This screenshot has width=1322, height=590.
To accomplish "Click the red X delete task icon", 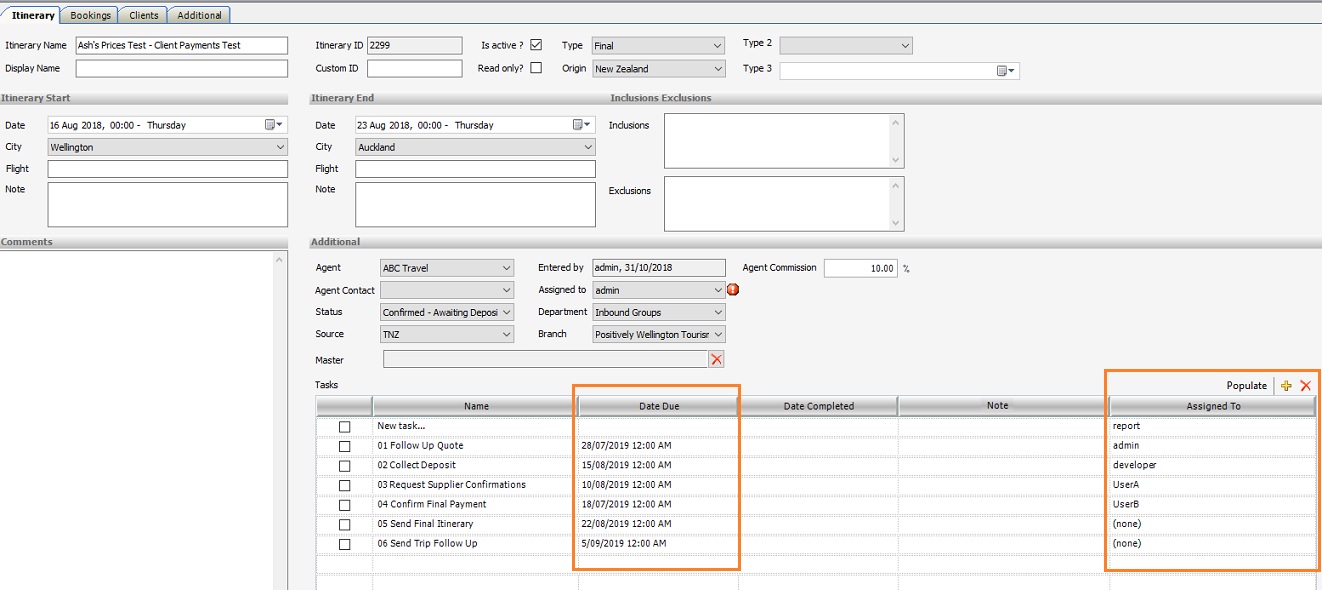I will 1305,386.
